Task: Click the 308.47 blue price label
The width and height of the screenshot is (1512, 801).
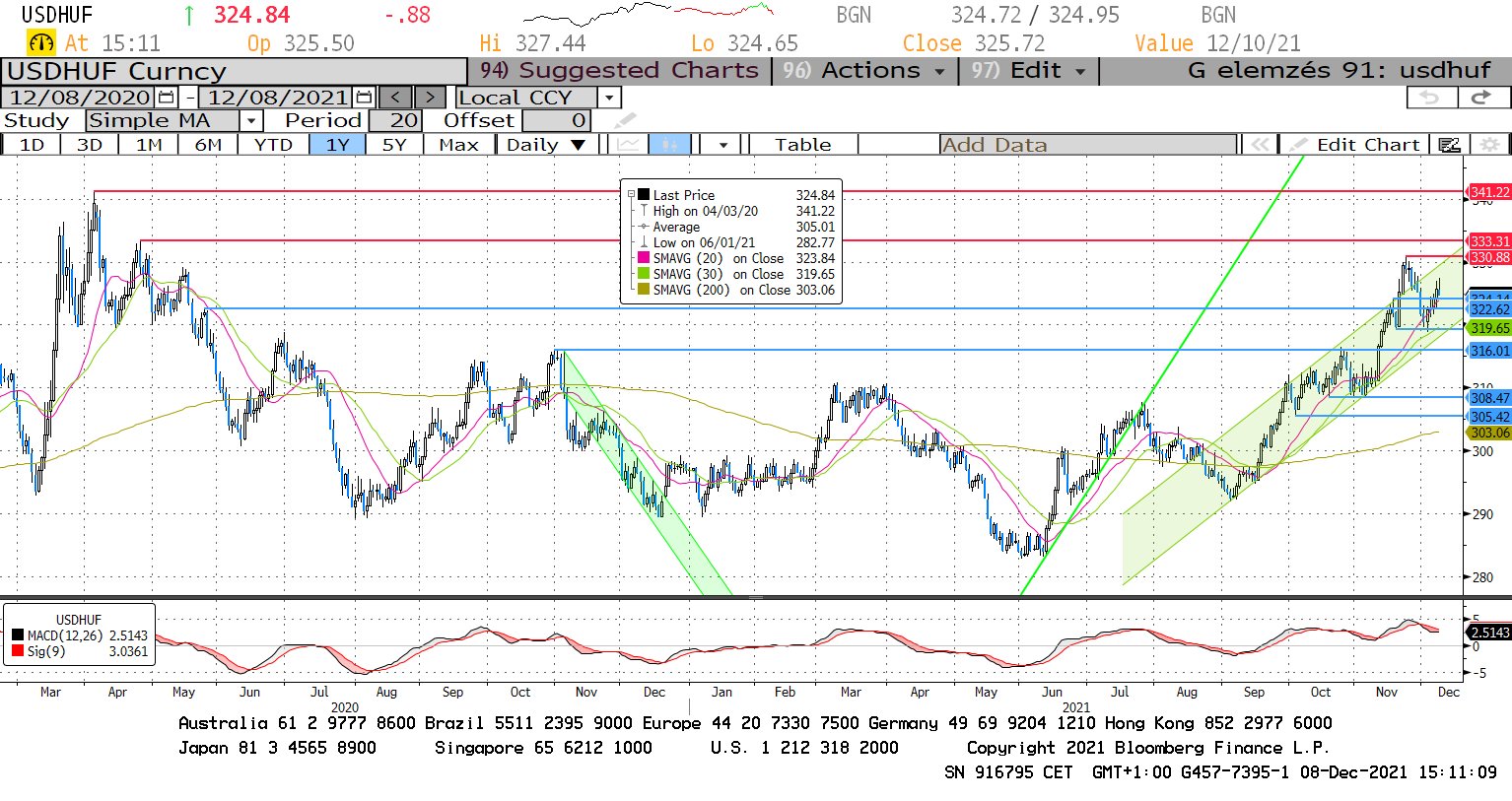Action: (x=1489, y=398)
